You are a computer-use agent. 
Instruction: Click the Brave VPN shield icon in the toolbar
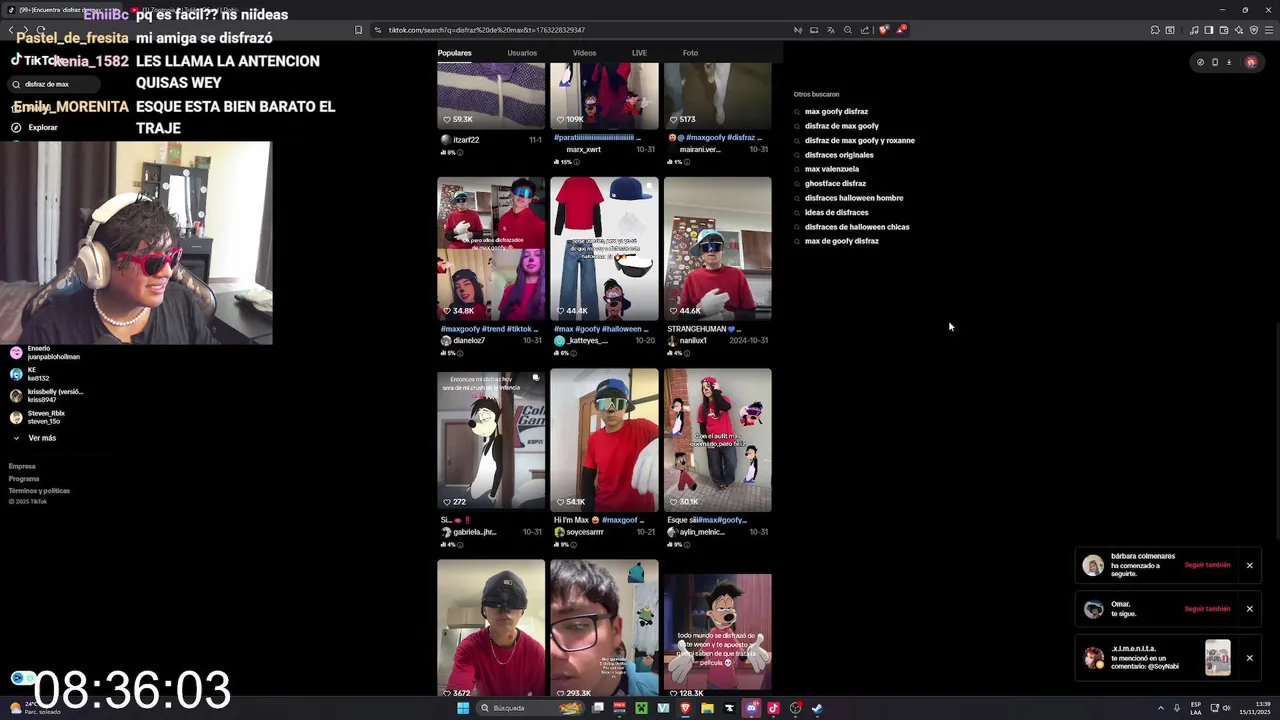tap(1254, 30)
